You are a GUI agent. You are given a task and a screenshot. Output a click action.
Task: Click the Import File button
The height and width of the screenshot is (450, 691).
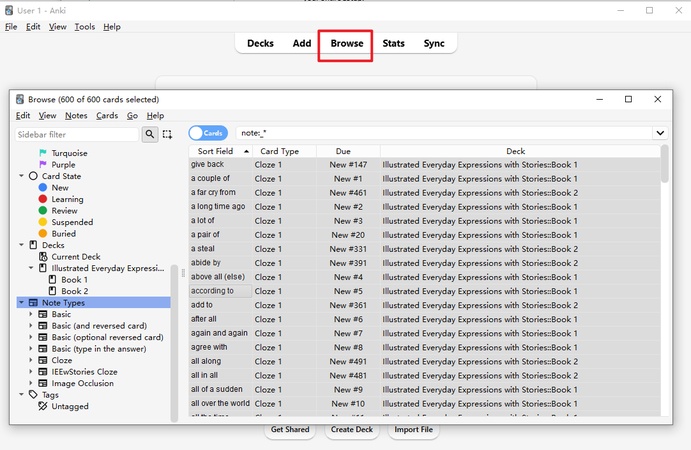click(413, 430)
